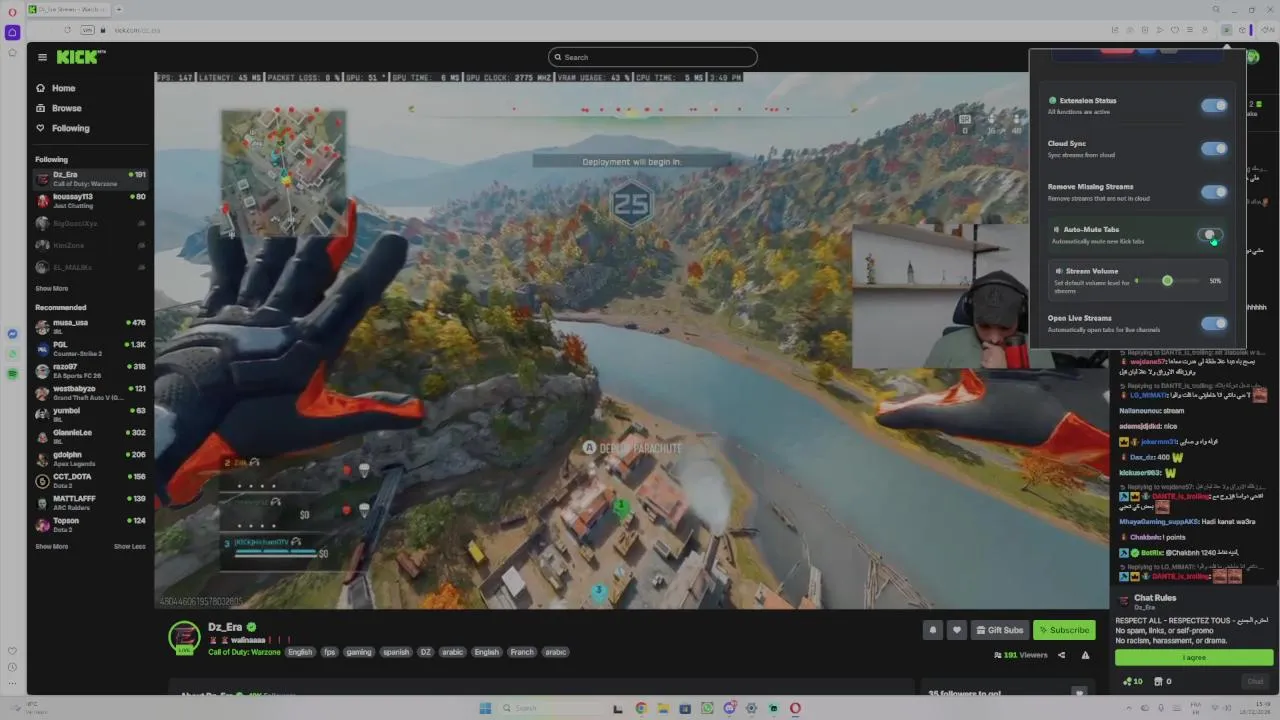1280x720 pixels.
Task: Click I agree on Chat Rules
Action: pos(1194,657)
